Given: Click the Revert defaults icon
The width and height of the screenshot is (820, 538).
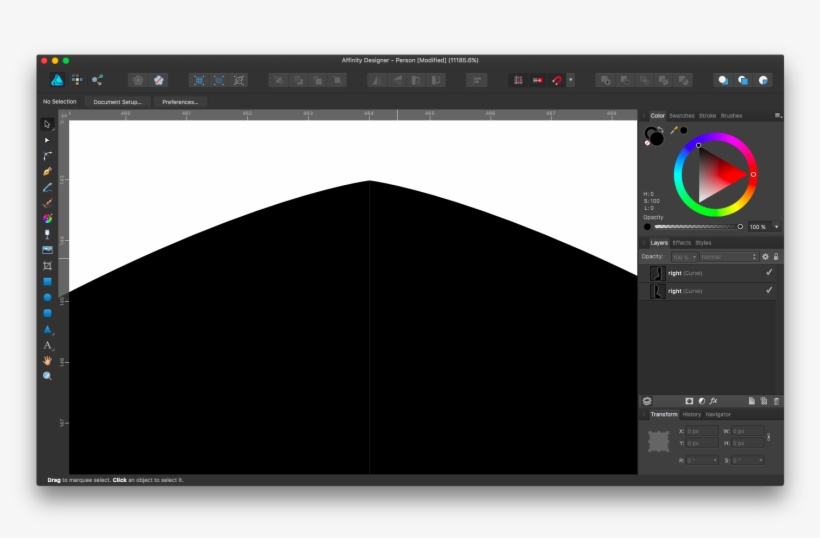Looking at the screenshot, I should tap(158, 80).
